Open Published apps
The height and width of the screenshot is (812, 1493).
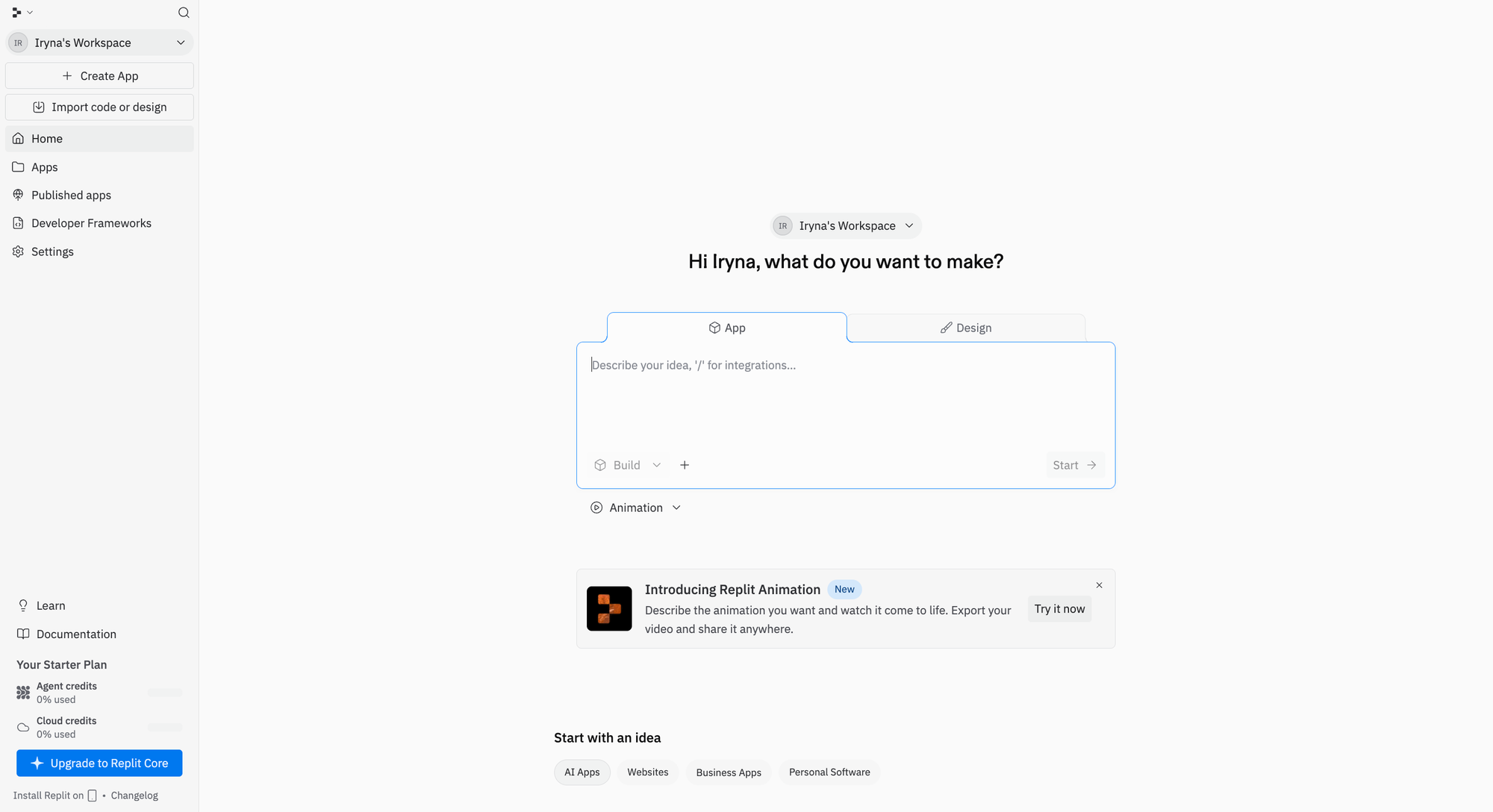(70, 195)
